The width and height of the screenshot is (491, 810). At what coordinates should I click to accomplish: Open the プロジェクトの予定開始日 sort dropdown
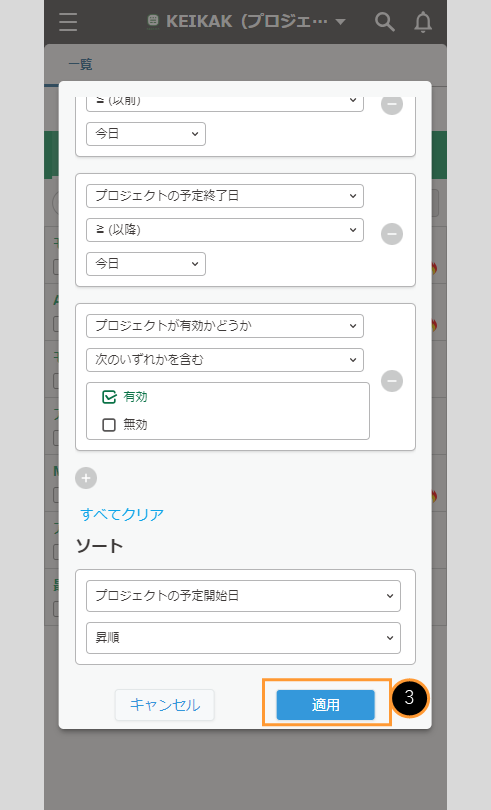tap(243, 596)
